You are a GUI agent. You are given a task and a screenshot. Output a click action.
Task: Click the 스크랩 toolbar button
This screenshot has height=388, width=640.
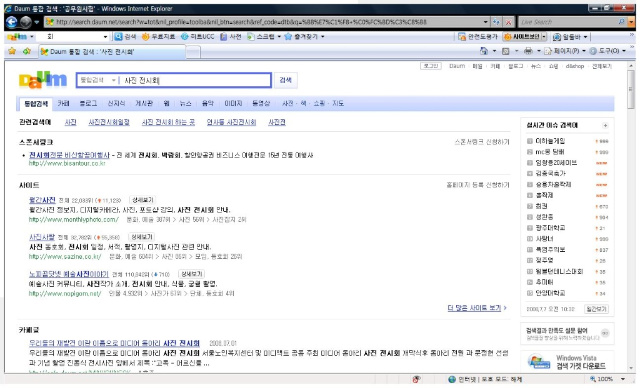[261, 37]
